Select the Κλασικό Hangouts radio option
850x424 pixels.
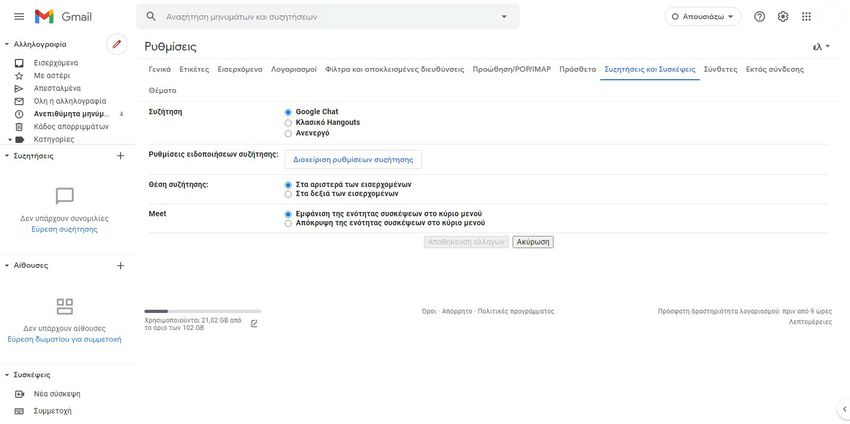tap(288, 123)
